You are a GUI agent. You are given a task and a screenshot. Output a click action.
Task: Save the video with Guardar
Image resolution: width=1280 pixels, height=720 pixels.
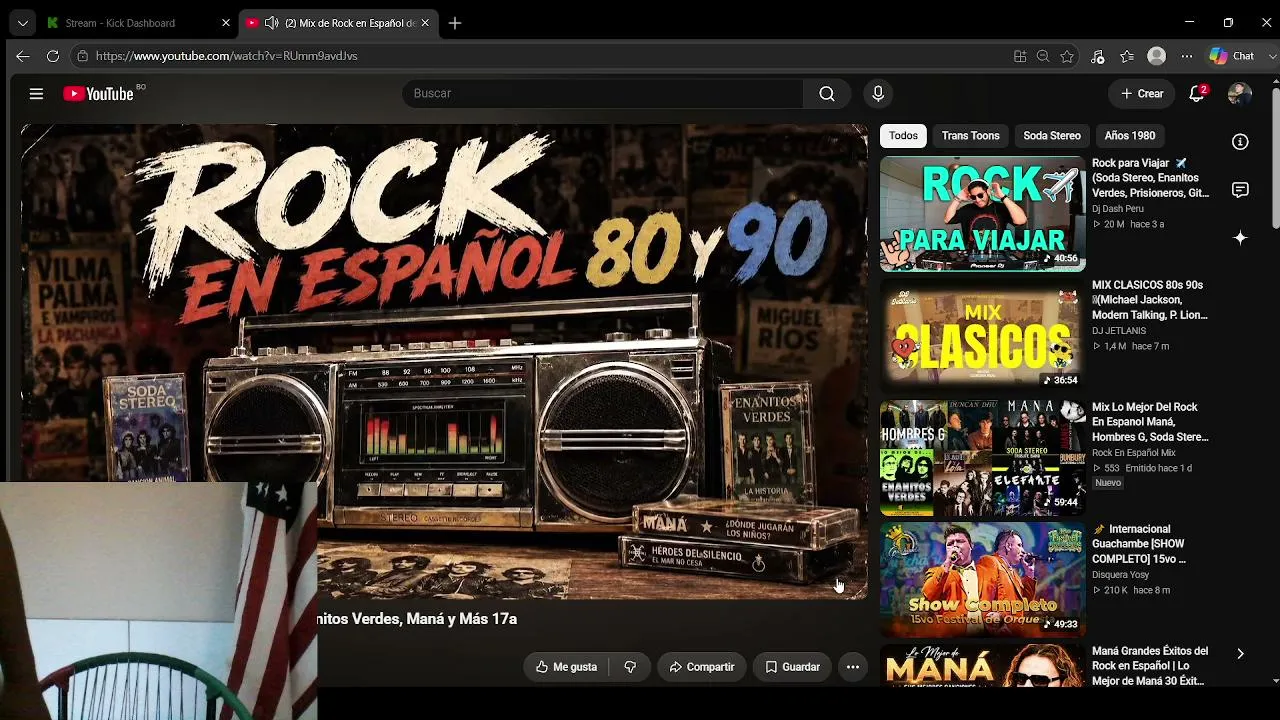[x=793, y=667]
